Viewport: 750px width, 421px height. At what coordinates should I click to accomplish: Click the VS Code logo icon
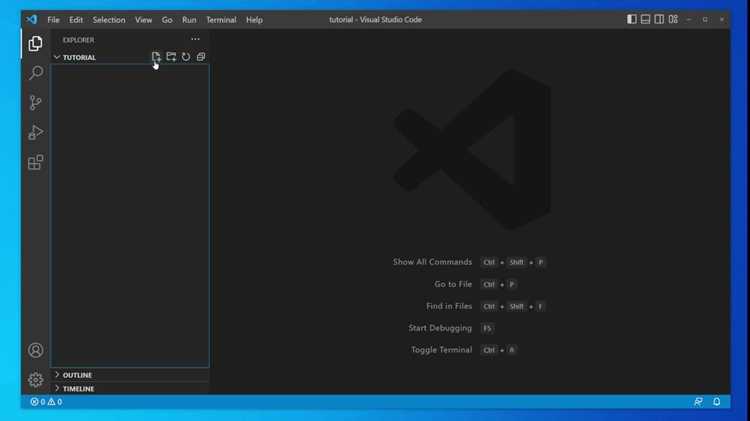coord(32,20)
